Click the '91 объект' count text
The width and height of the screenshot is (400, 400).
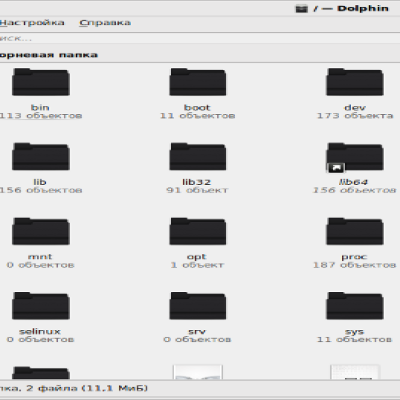click(x=197, y=190)
